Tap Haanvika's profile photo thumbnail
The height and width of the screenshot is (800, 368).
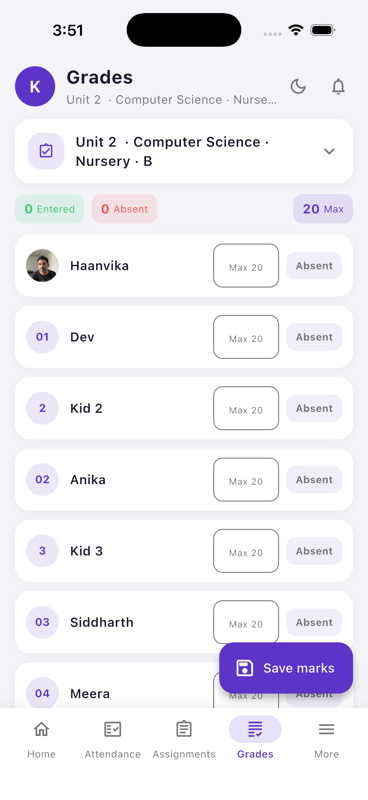coord(42,265)
